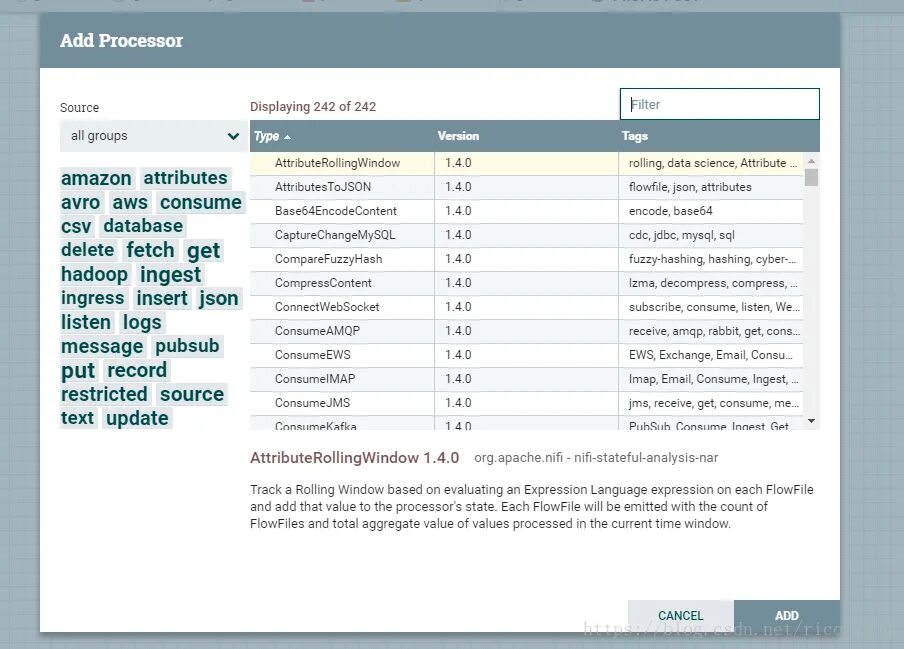Viewport: 904px width, 649px height.
Task: Select the CompressContent processor row
Action: pyautogui.click(x=526, y=283)
